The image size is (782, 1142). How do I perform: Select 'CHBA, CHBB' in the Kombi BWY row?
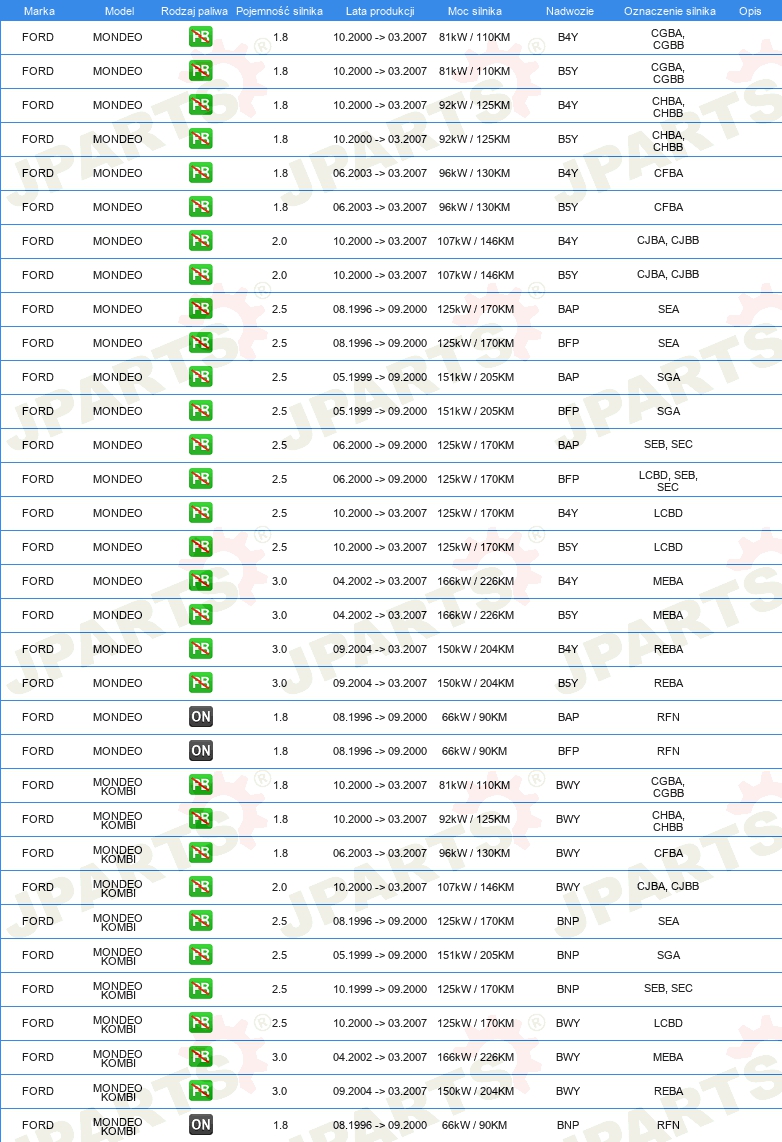(x=668, y=821)
